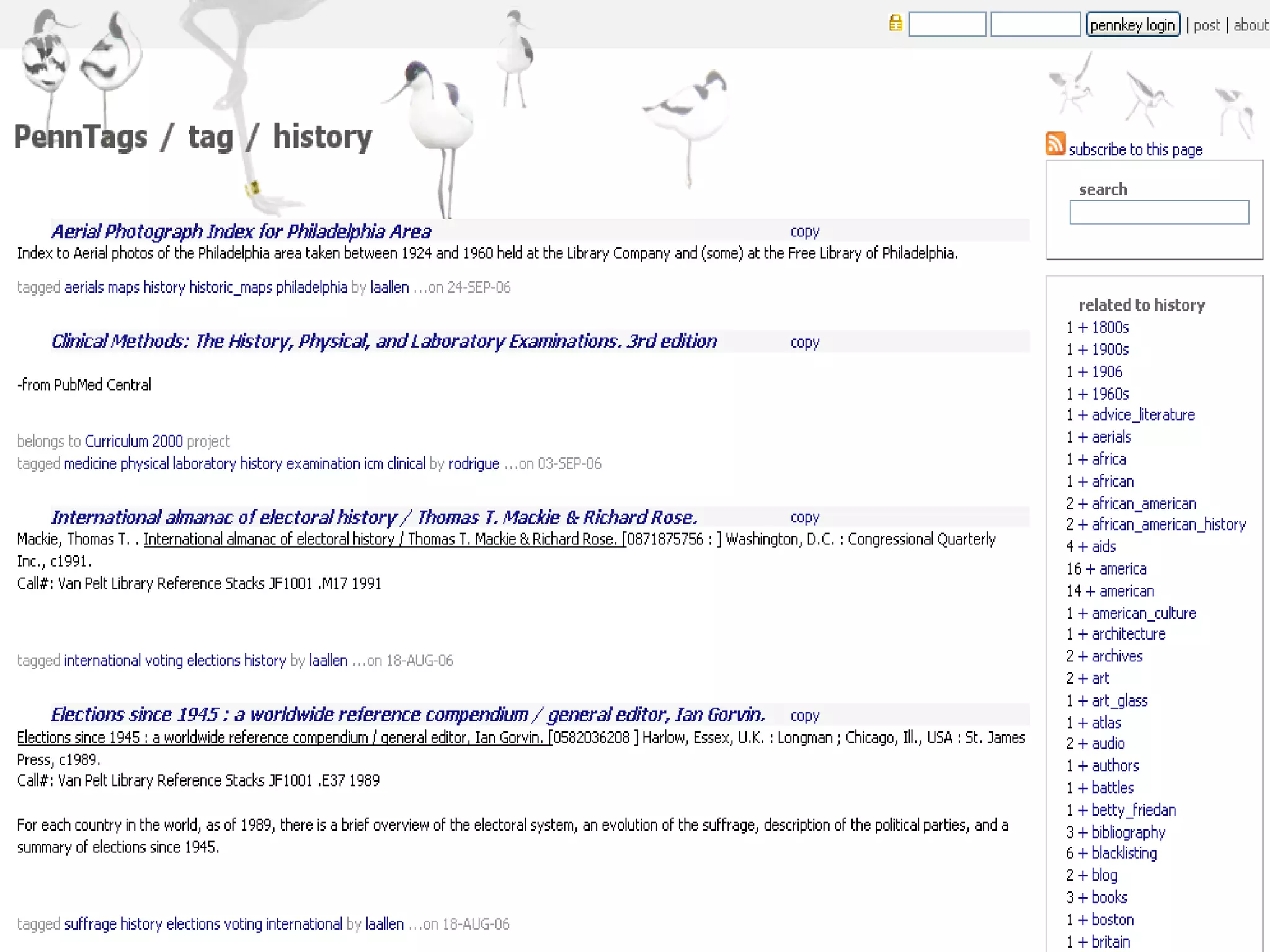Select the african_american_history related tag
Image resolution: width=1270 pixels, height=952 pixels.
[x=1168, y=524]
